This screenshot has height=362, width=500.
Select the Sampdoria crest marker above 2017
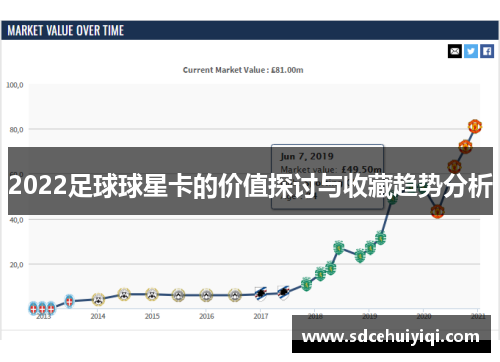click(x=261, y=294)
